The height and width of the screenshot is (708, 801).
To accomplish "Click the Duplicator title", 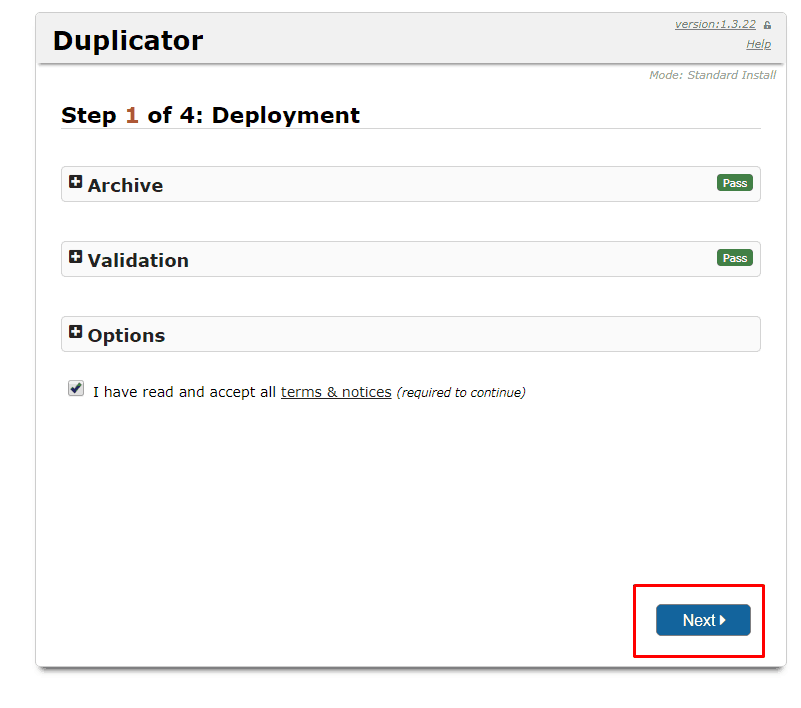I will 128,40.
